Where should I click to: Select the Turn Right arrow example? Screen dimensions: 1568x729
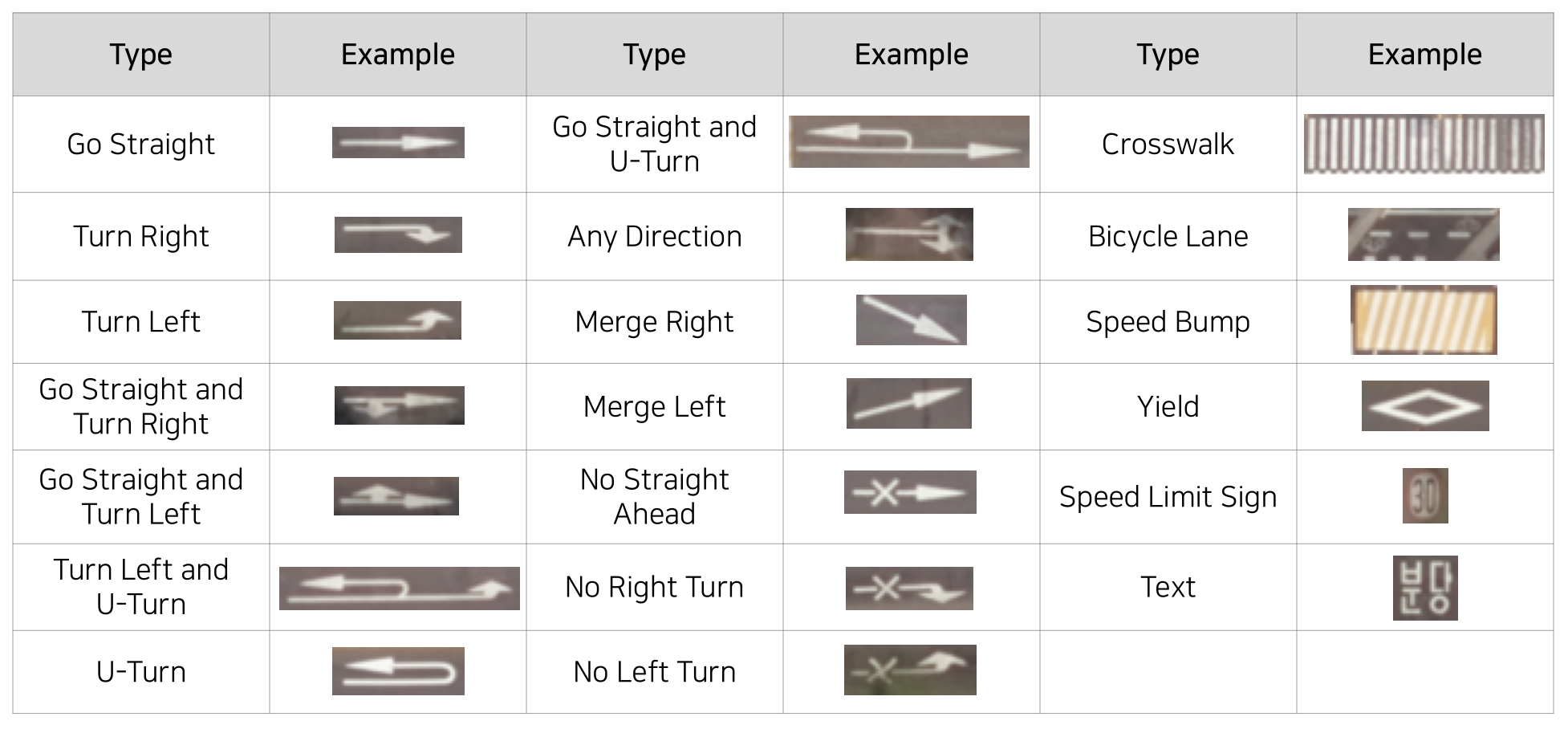coord(398,234)
